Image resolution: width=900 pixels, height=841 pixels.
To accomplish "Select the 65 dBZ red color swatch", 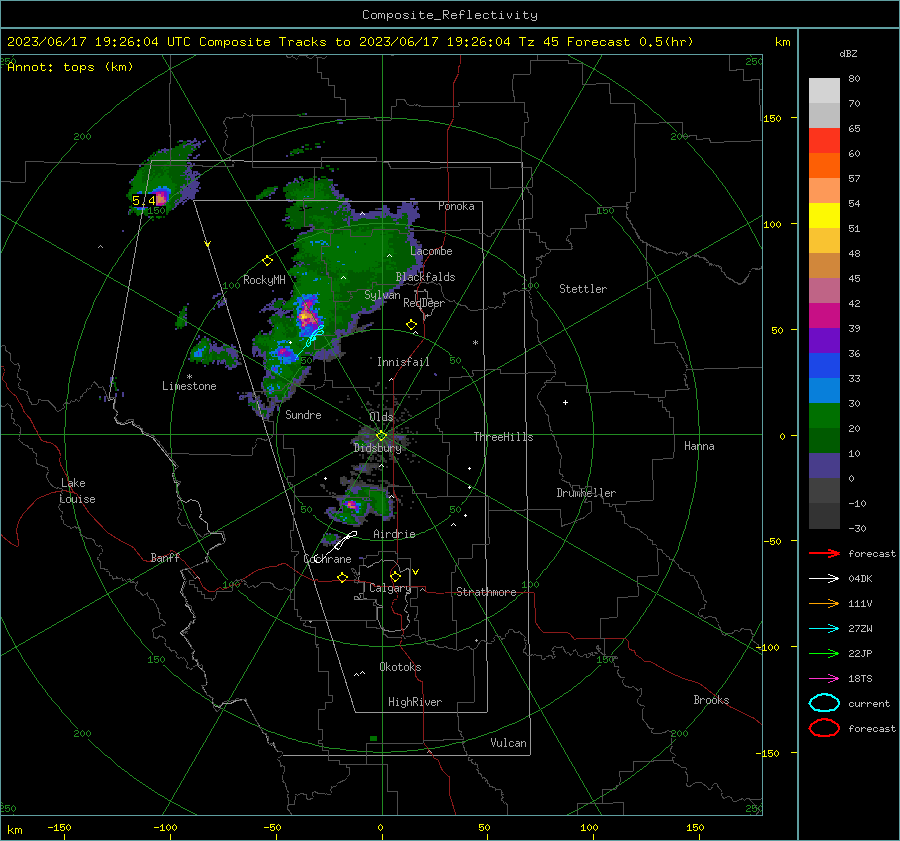I will pos(824,140).
